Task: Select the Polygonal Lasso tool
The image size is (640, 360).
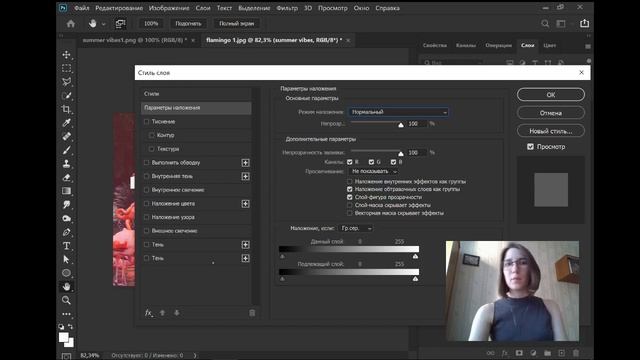Action: [x=67, y=82]
